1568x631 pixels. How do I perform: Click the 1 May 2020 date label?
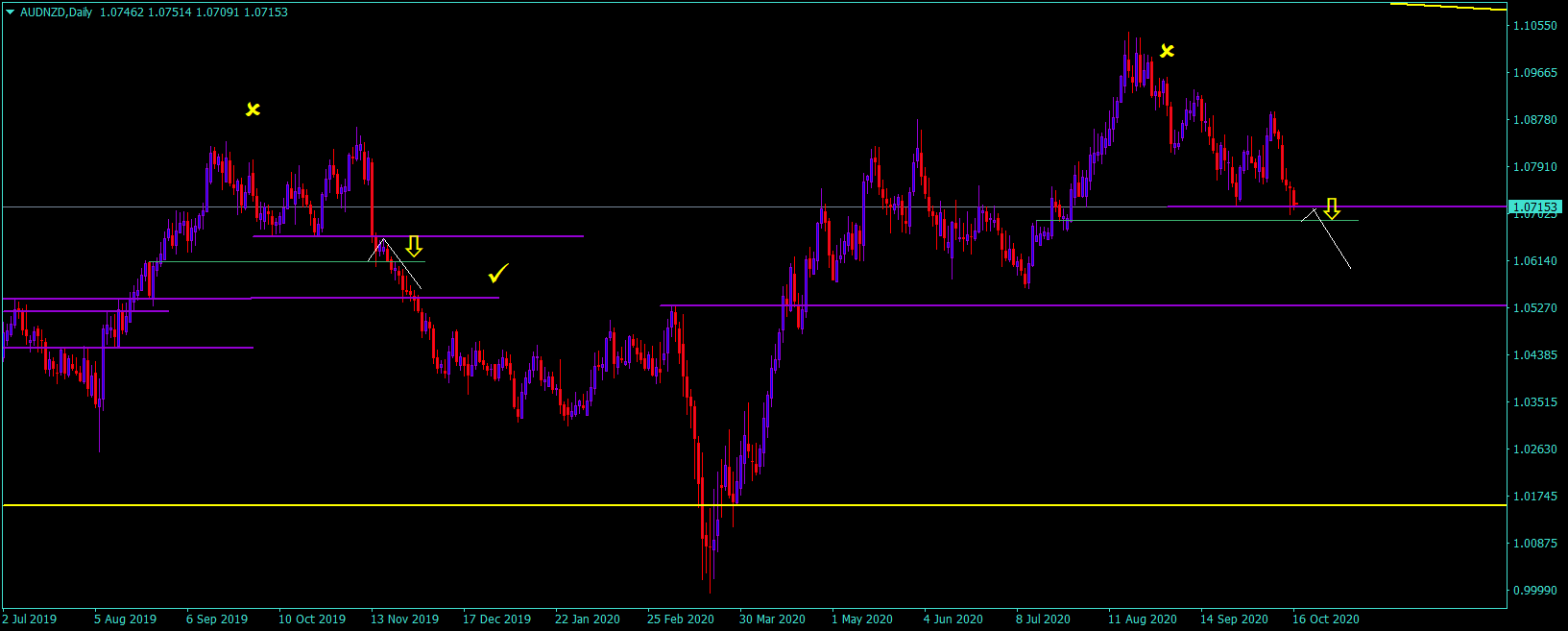point(862,619)
